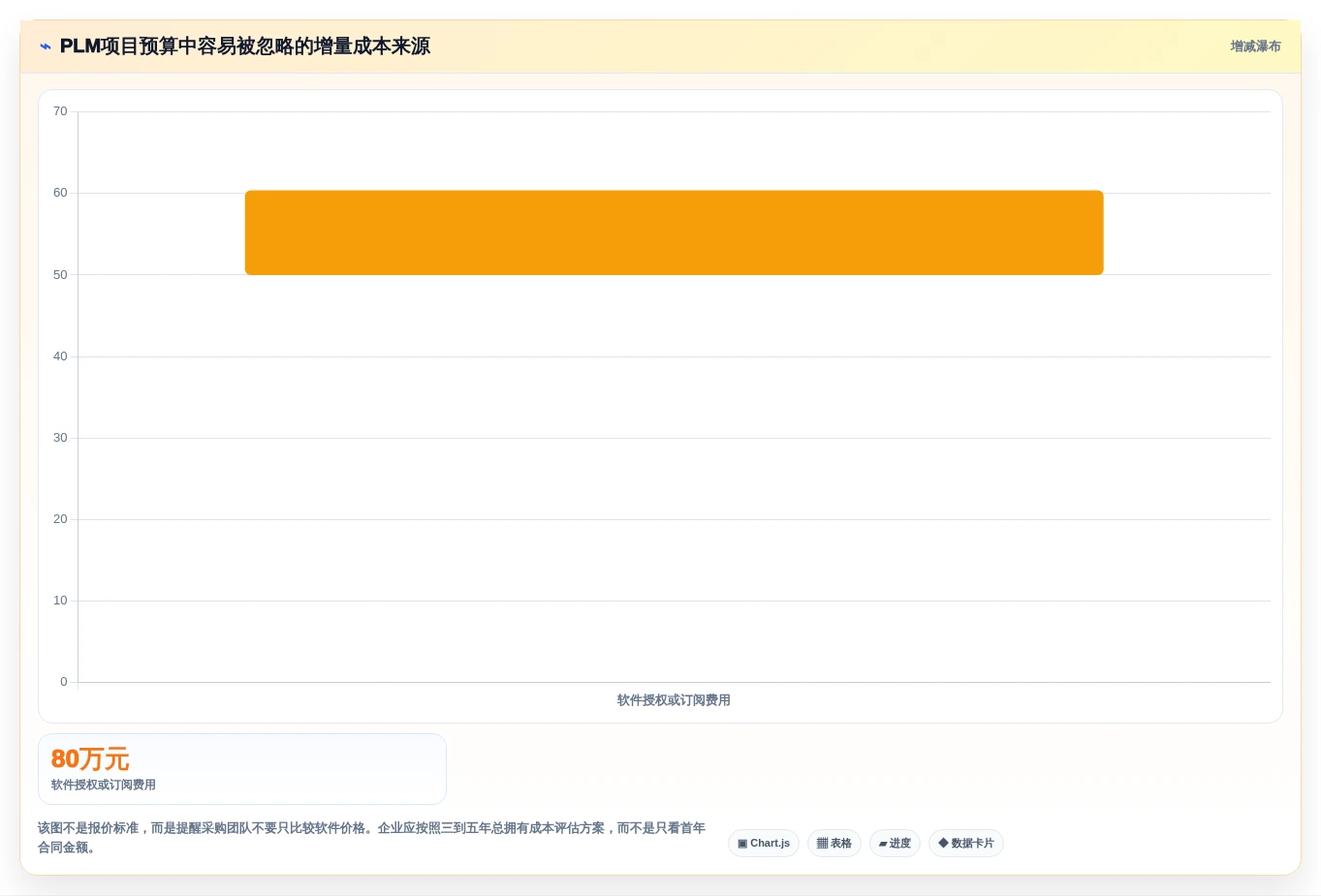The image size is (1321, 896).
Task: Click the y-axis value 20
Action: [60, 519]
